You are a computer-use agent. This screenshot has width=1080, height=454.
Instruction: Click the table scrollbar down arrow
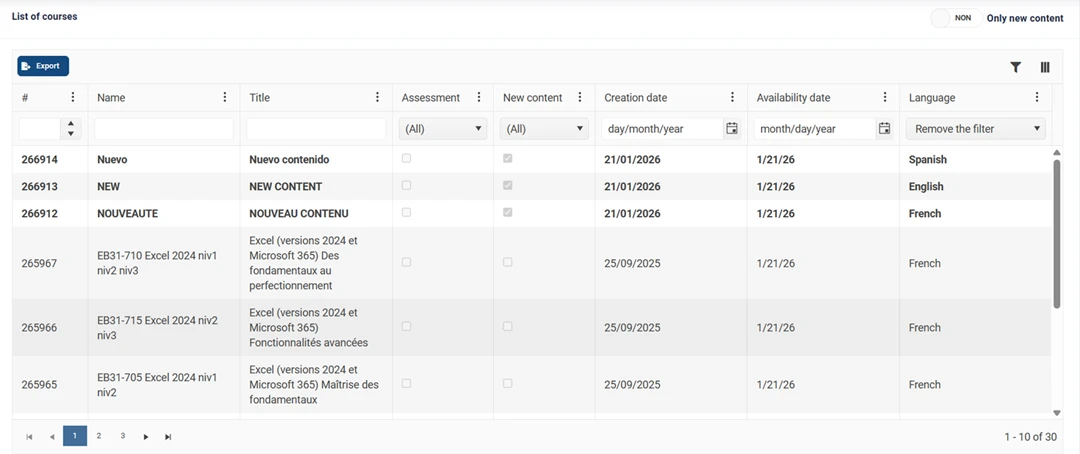(x=1057, y=413)
